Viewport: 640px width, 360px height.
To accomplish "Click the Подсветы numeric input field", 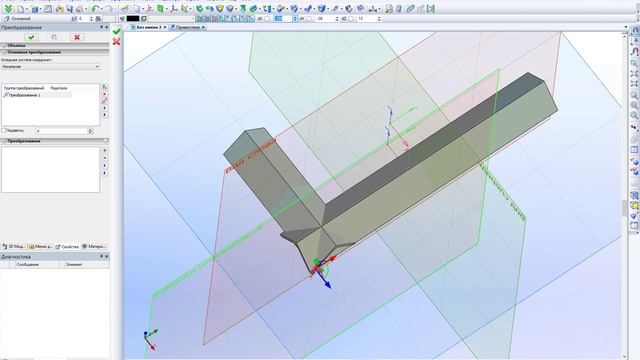I will pyautogui.click(x=61, y=131).
